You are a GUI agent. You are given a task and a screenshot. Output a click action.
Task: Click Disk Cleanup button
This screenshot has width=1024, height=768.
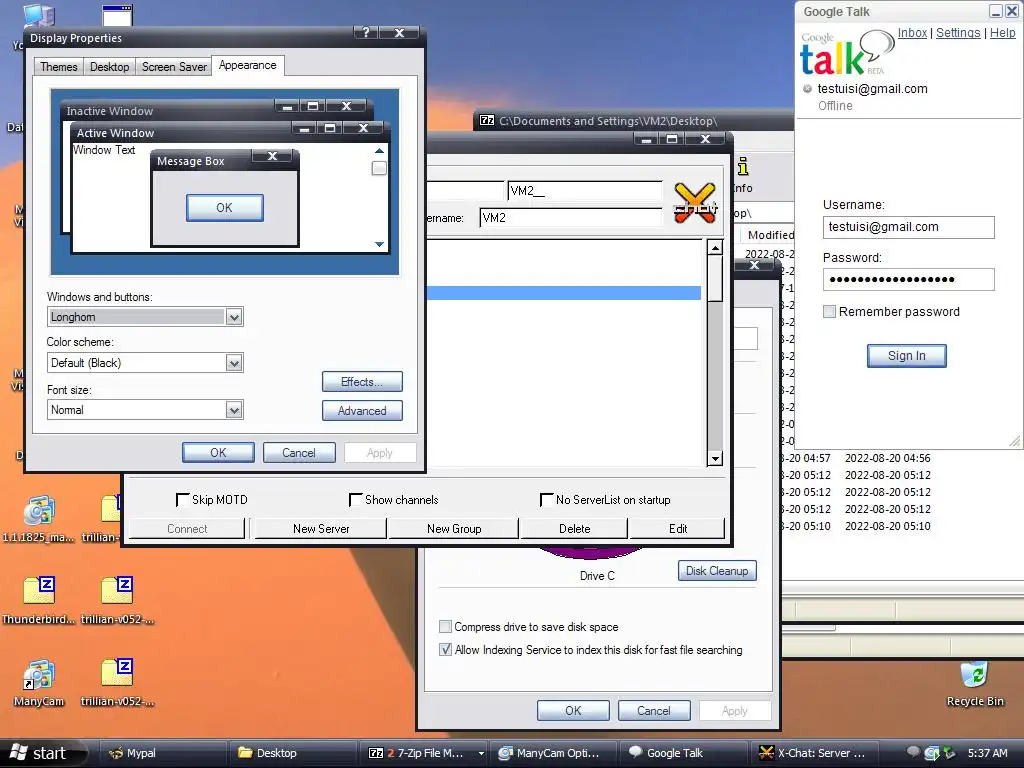[x=717, y=571]
